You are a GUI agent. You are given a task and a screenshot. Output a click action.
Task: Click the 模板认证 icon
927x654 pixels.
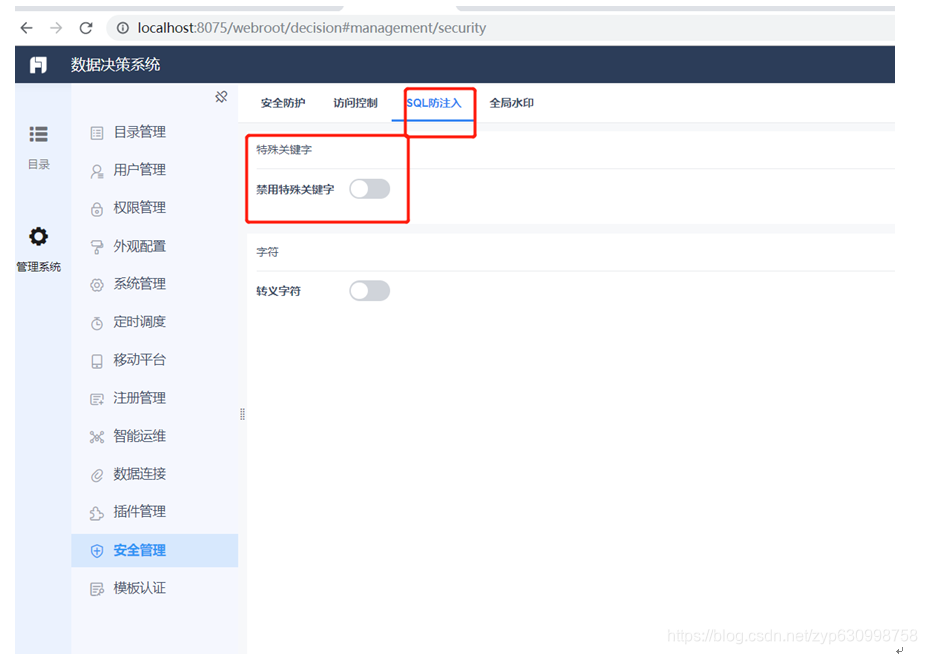pyautogui.click(x=97, y=589)
